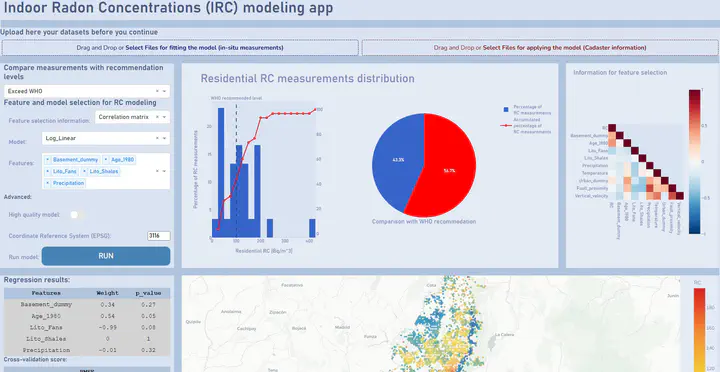Clear the Log_Linear model selection
Viewport: 720px width, 372px height.
pos(157,138)
